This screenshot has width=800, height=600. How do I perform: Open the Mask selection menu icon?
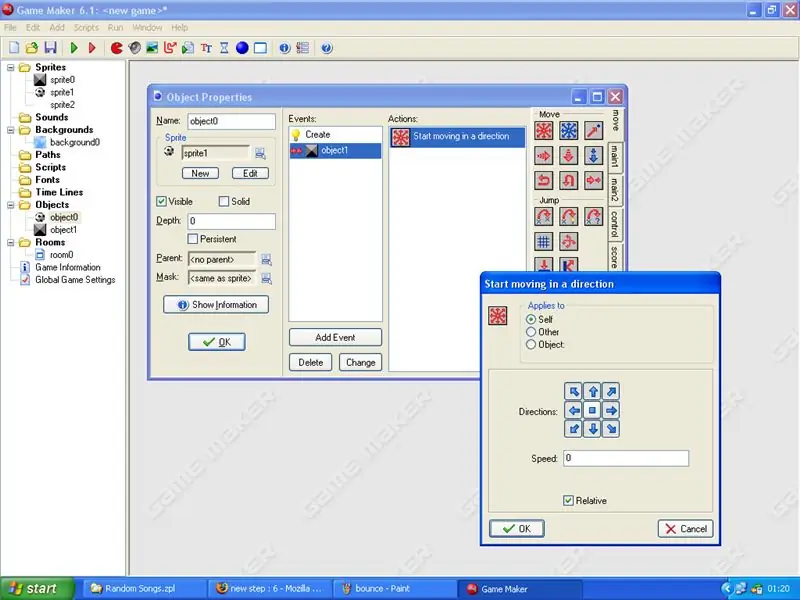(x=266, y=279)
